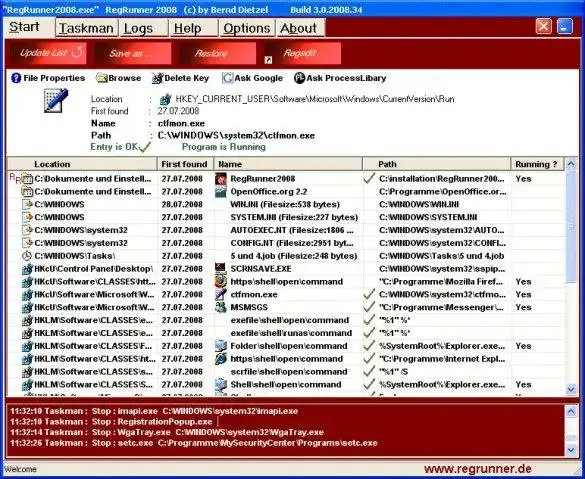Click file icon on the WIN.INI row
This screenshot has width=585, height=479.
27,204
